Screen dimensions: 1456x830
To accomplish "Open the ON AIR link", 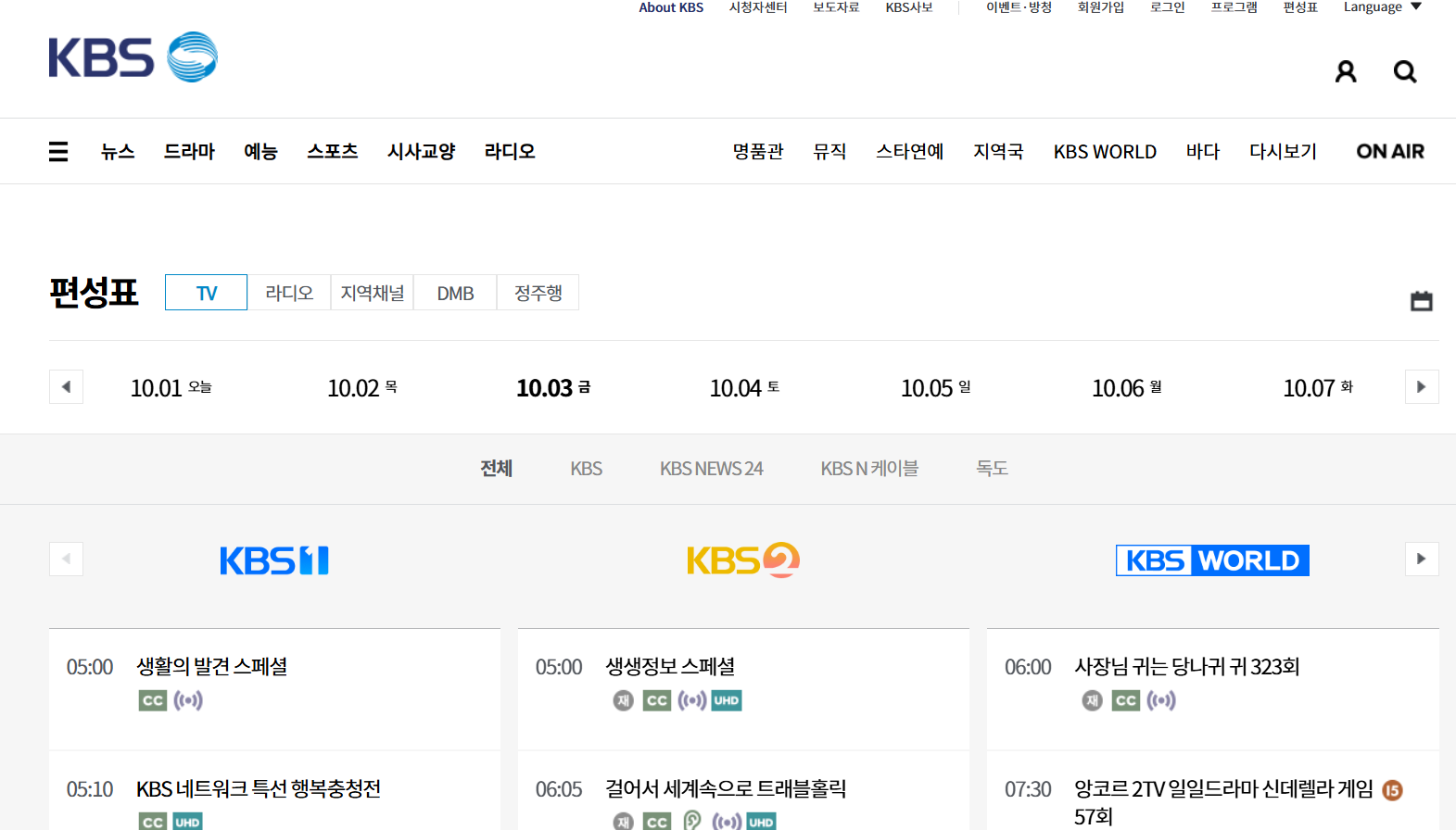I will coord(1390,151).
